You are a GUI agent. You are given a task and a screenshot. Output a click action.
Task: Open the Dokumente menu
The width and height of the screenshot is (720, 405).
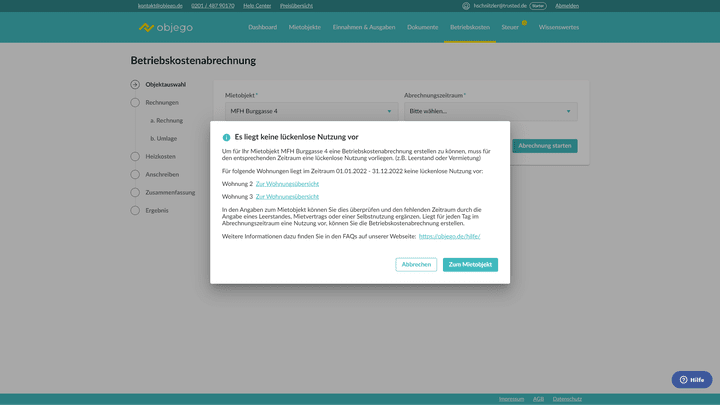coord(422,27)
